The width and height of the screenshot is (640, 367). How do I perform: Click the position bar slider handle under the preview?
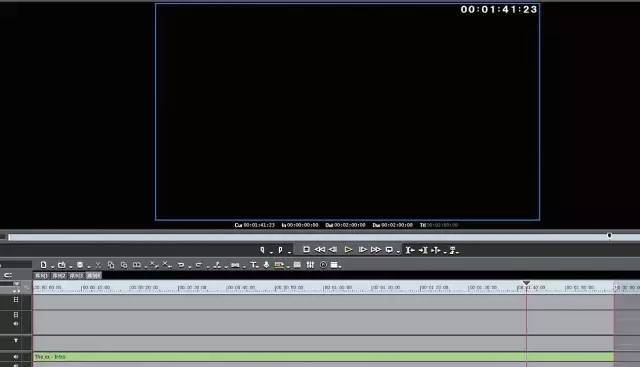(x=609, y=236)
